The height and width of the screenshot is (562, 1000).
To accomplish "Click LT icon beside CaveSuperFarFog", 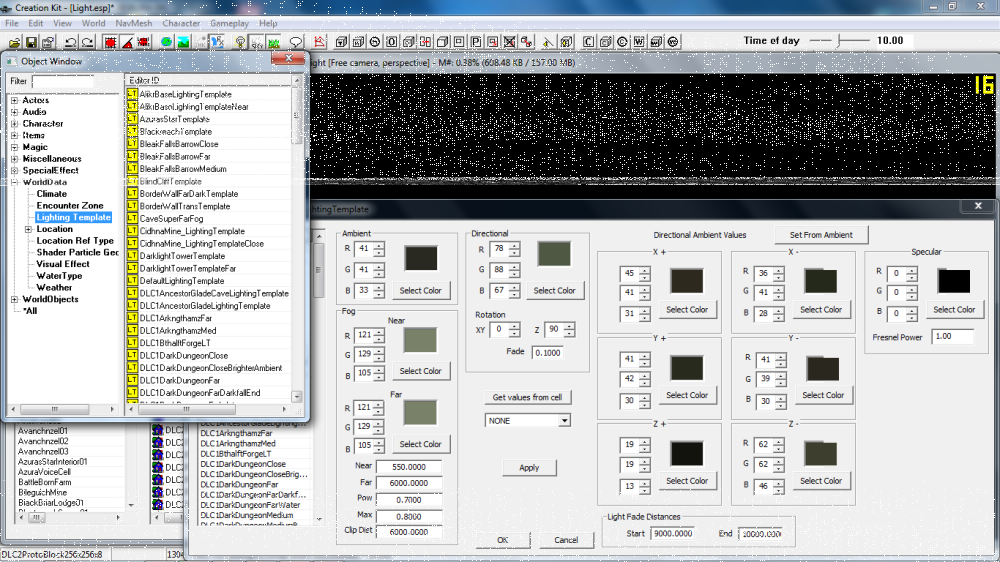I will point(132,218).
